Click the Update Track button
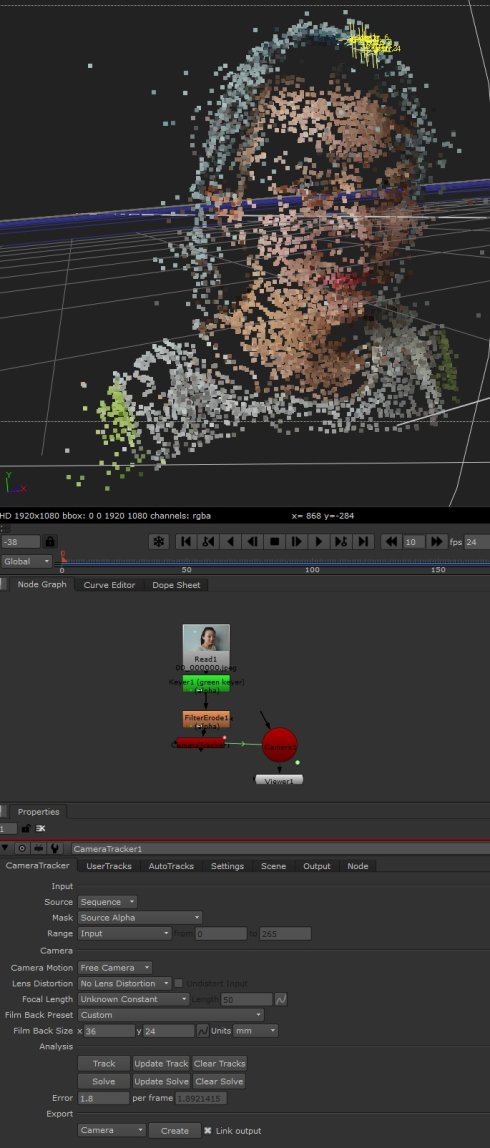This screenshot has height=1148, width=490. point(161,1064)
